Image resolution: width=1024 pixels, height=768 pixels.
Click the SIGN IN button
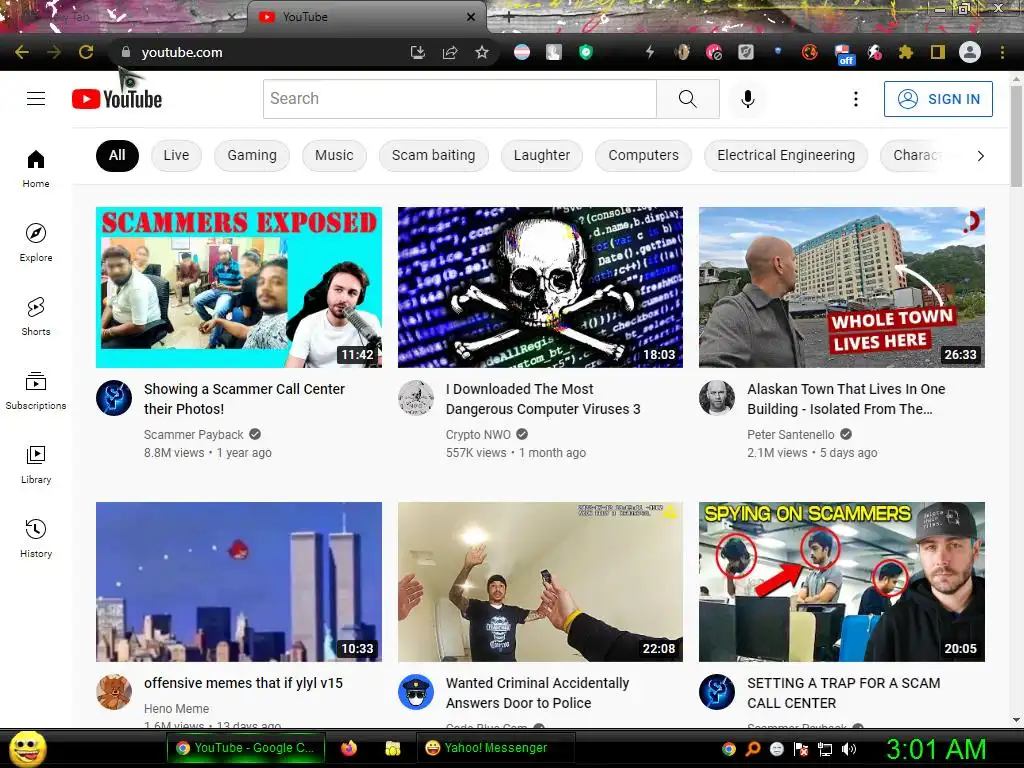938,99
